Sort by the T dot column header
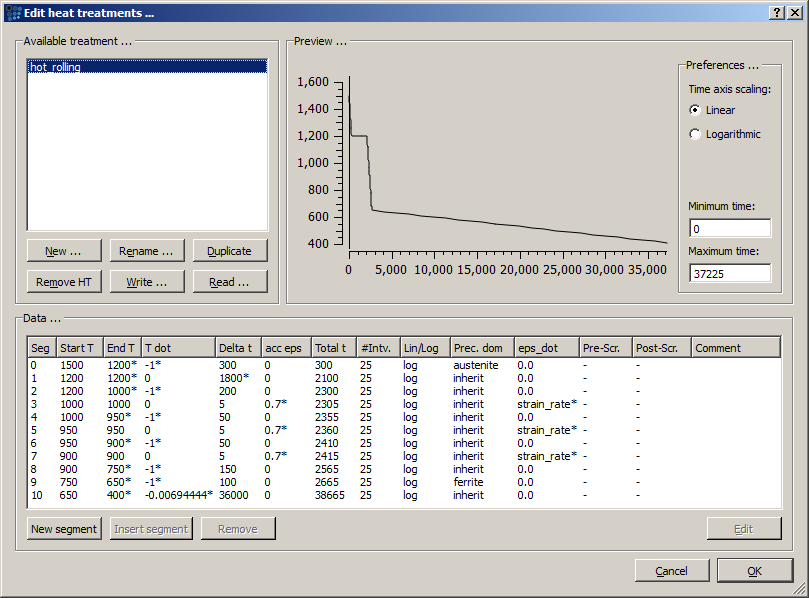Image resolution: width=809 pixels, height=598 pixels. pyautogui.click(x=177, y=348)
